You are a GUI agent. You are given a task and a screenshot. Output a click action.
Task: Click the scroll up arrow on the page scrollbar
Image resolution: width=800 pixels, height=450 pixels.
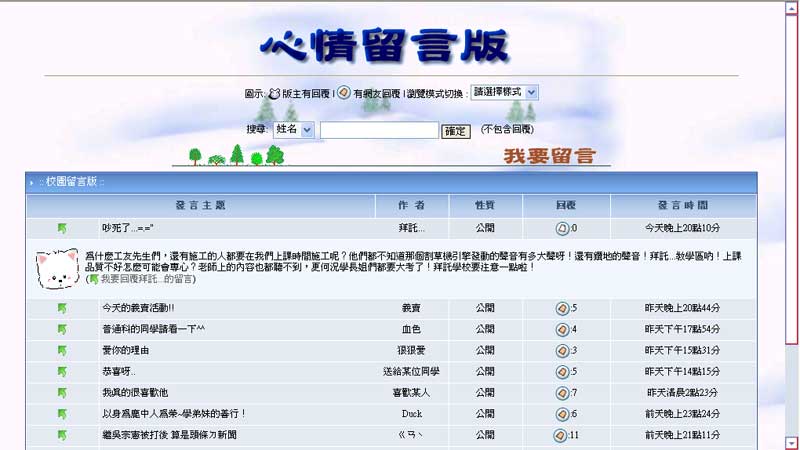point(792,8)
